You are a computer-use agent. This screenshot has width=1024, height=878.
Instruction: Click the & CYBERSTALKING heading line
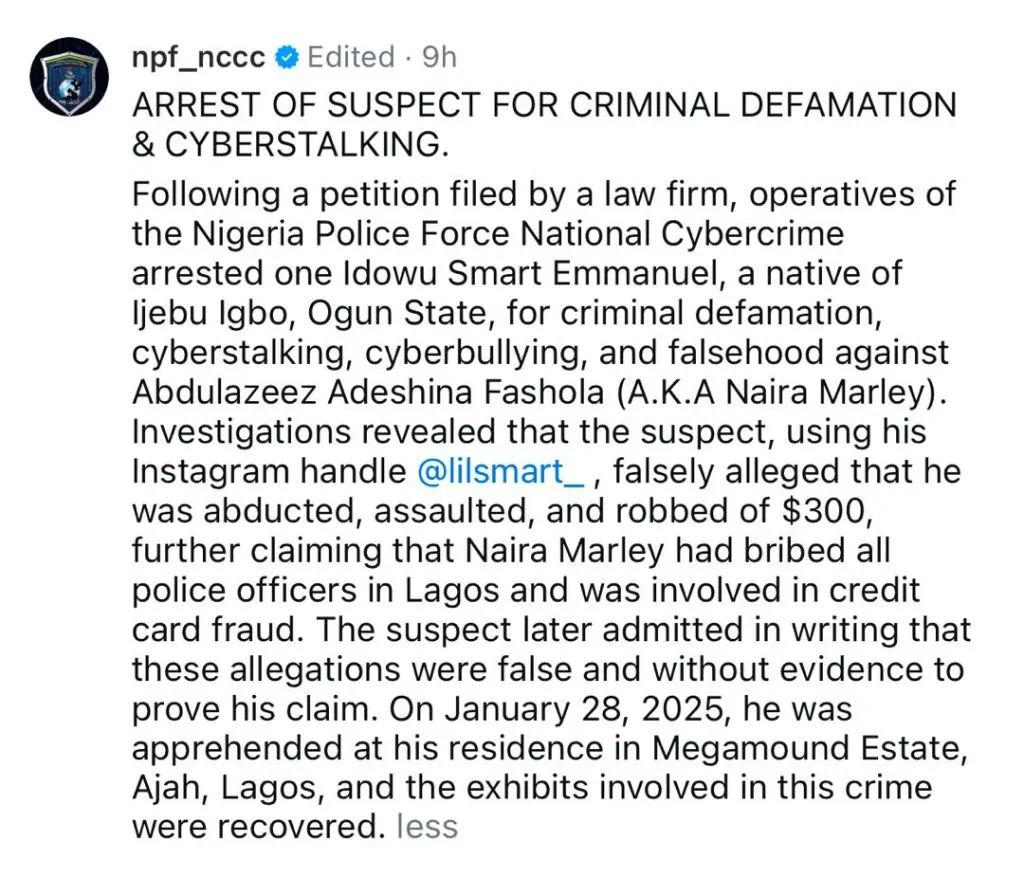click(286, 144)
